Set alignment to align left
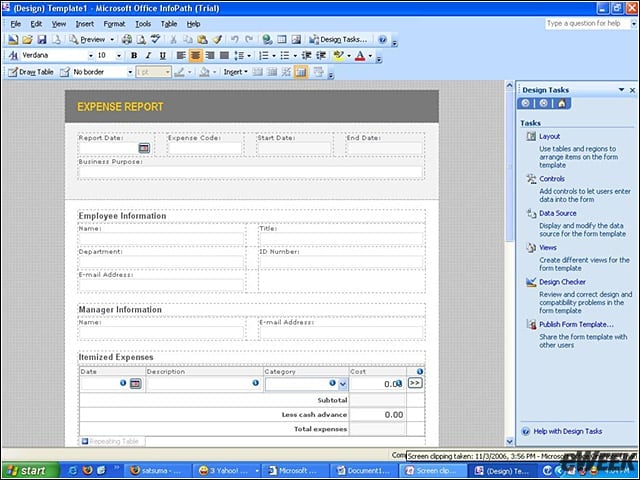 (x=181, y=56)
